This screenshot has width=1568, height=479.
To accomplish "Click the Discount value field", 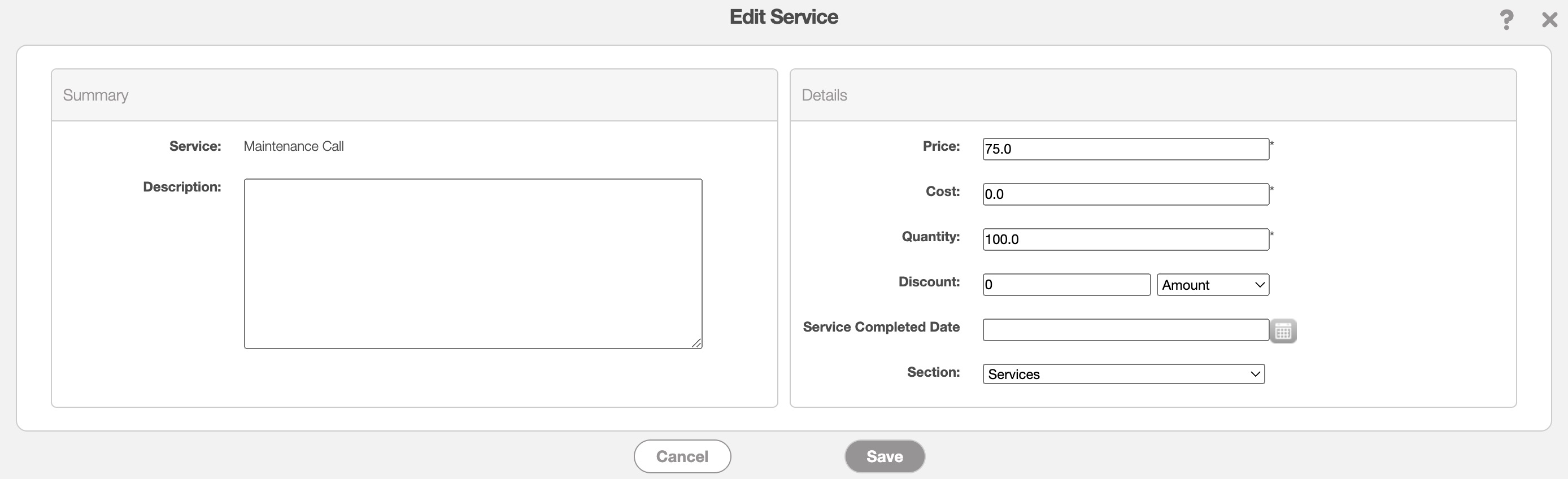I will (x=1066, y=285).
